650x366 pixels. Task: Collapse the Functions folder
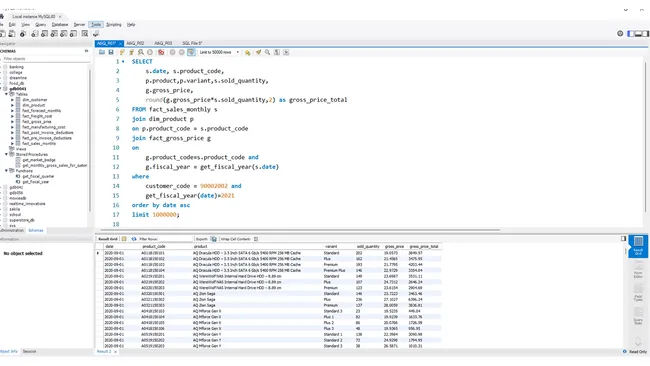coord(6,171)
